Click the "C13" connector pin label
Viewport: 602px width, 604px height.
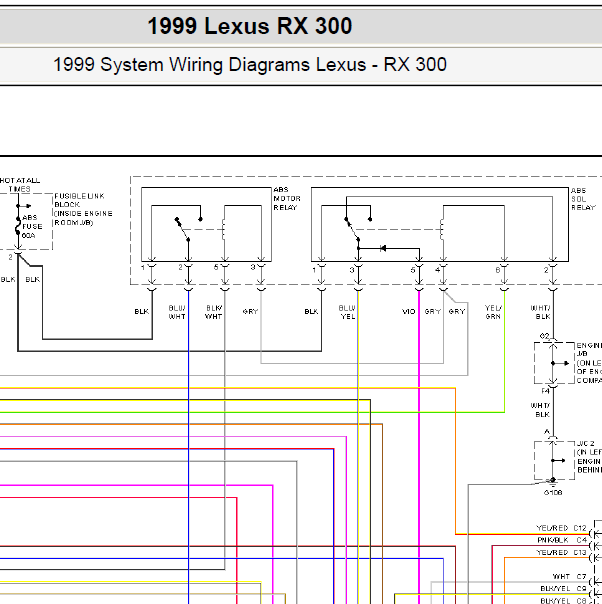pos(580,552)
